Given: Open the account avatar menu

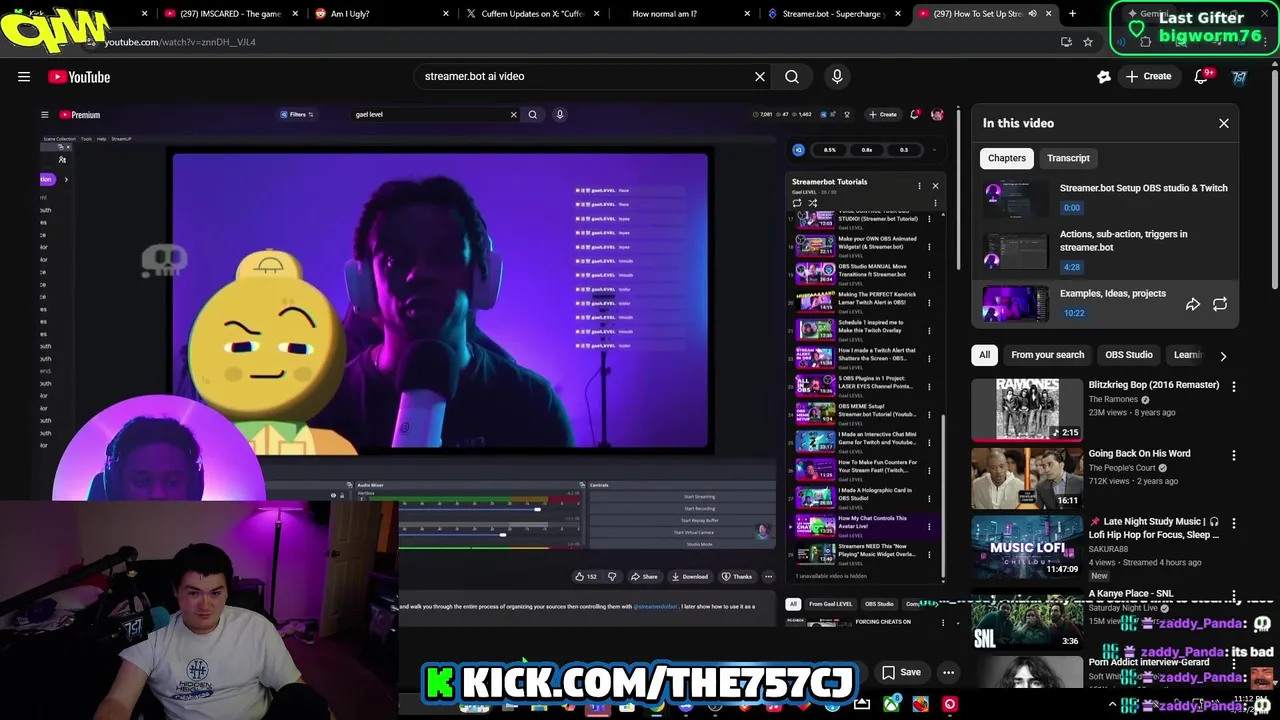Looking at the screenshot, I should click(x=1240, y=77).
